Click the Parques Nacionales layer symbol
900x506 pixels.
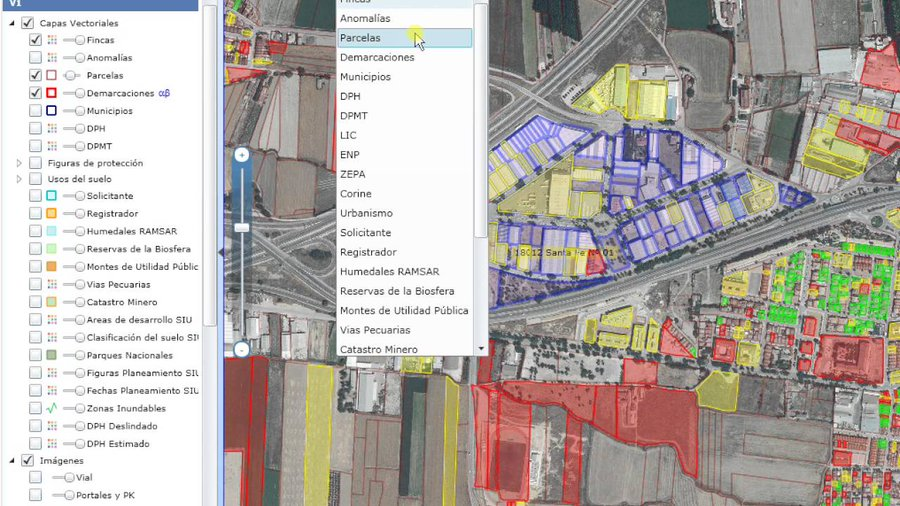coord(52,356)
